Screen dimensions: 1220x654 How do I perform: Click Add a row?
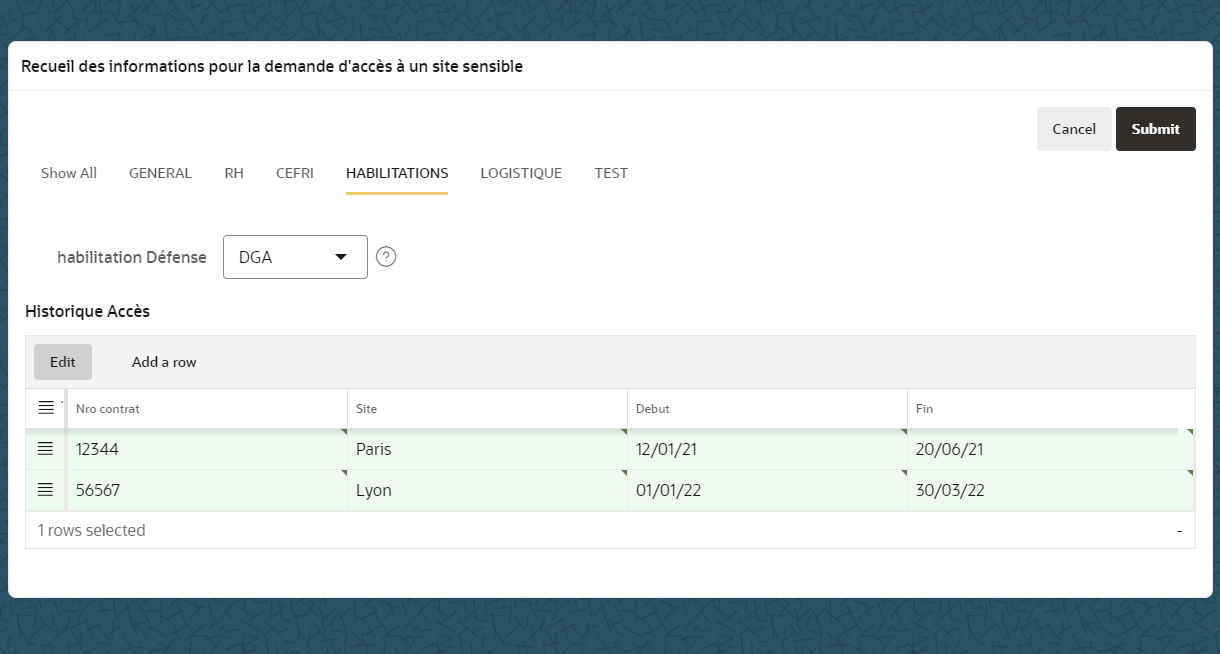(163, 361)
